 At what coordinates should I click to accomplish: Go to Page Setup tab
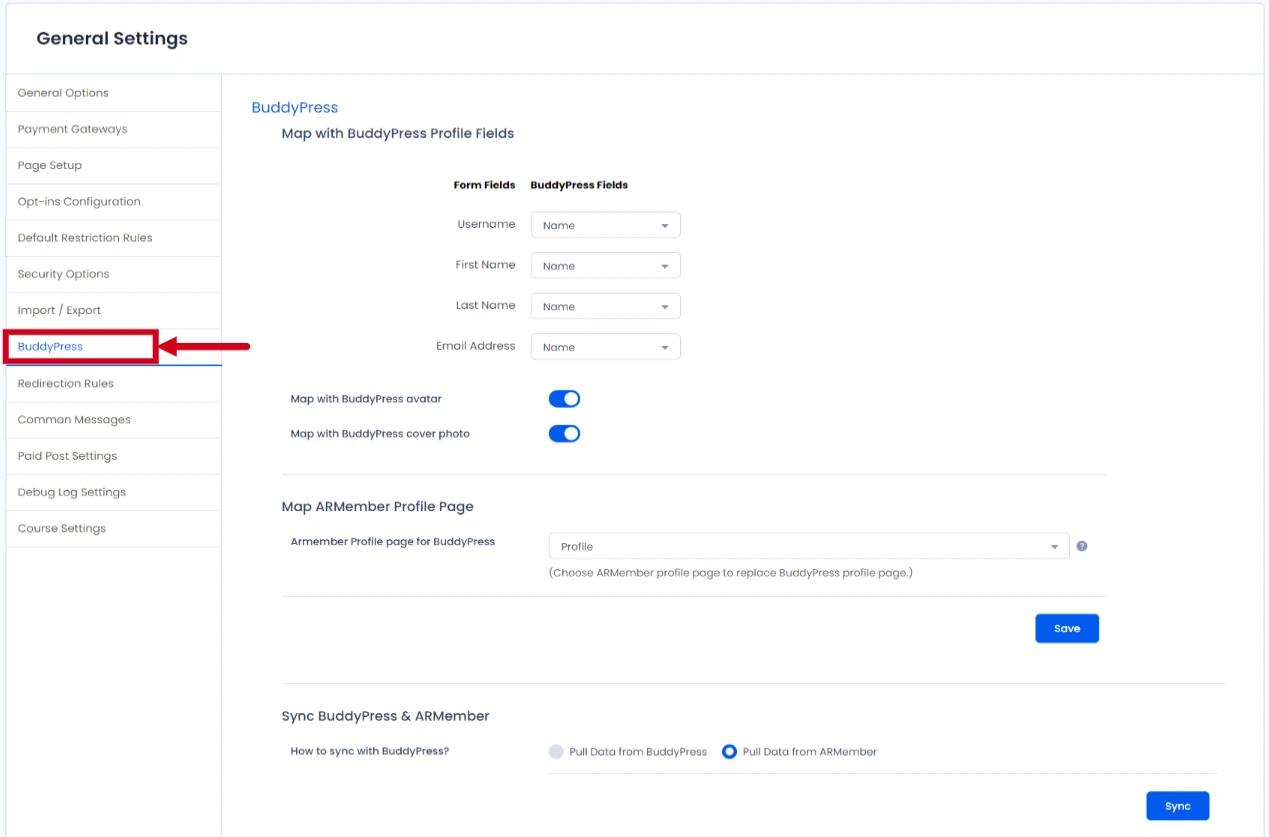point(113,165)
